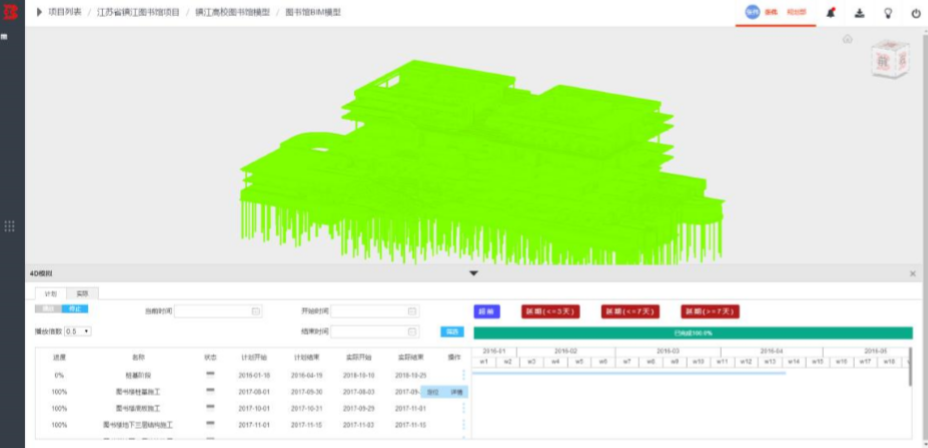Open the 播放倍数 0.5 speed dropdown

coord(78,331)
